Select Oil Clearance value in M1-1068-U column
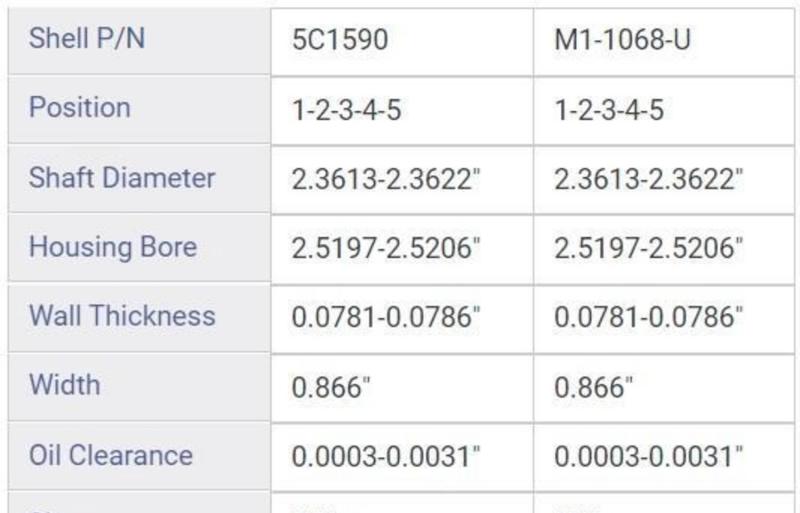This screenshot has width=800, height=513. click(648, 456)
